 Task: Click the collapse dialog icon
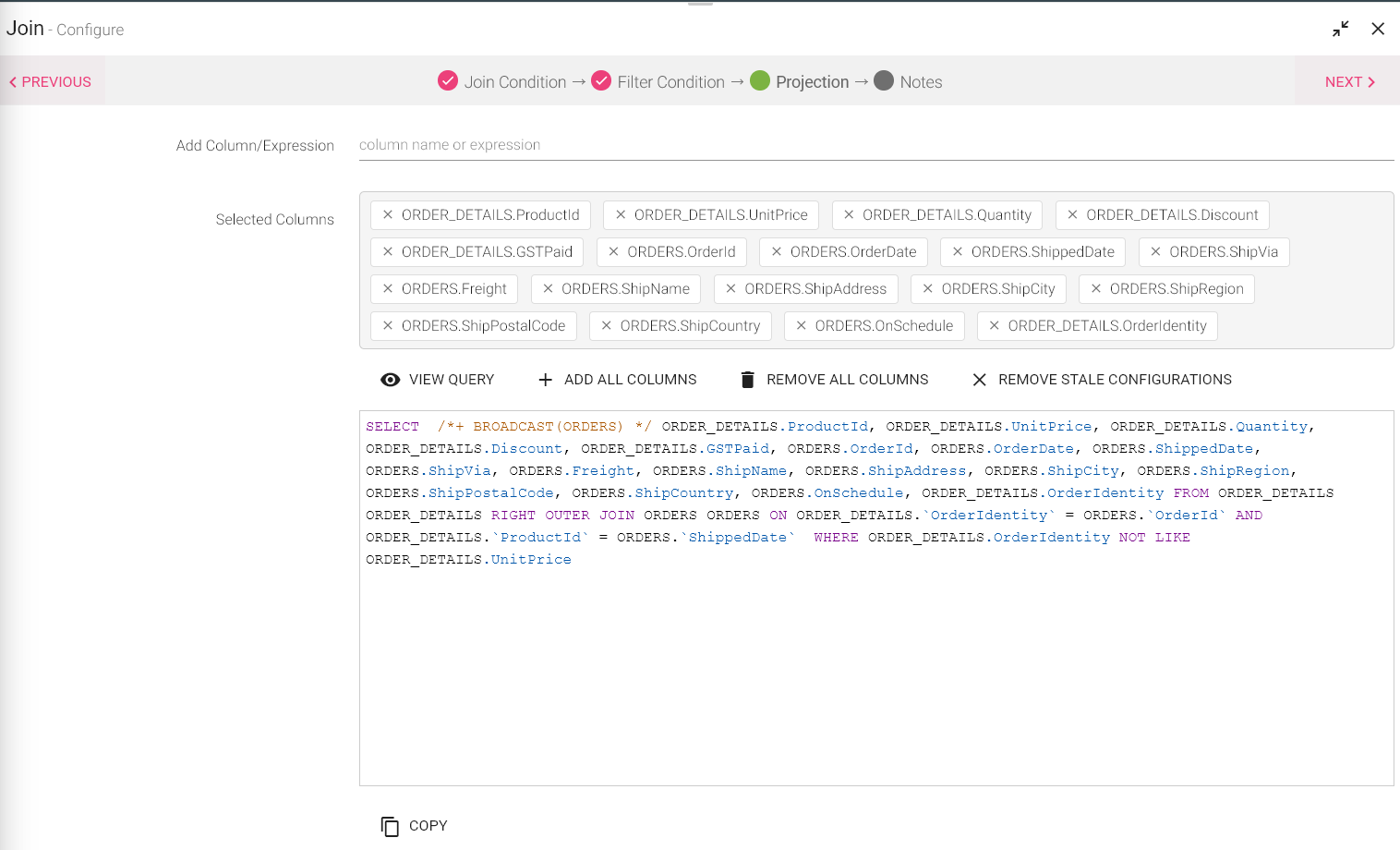[x=1340, y=29]
